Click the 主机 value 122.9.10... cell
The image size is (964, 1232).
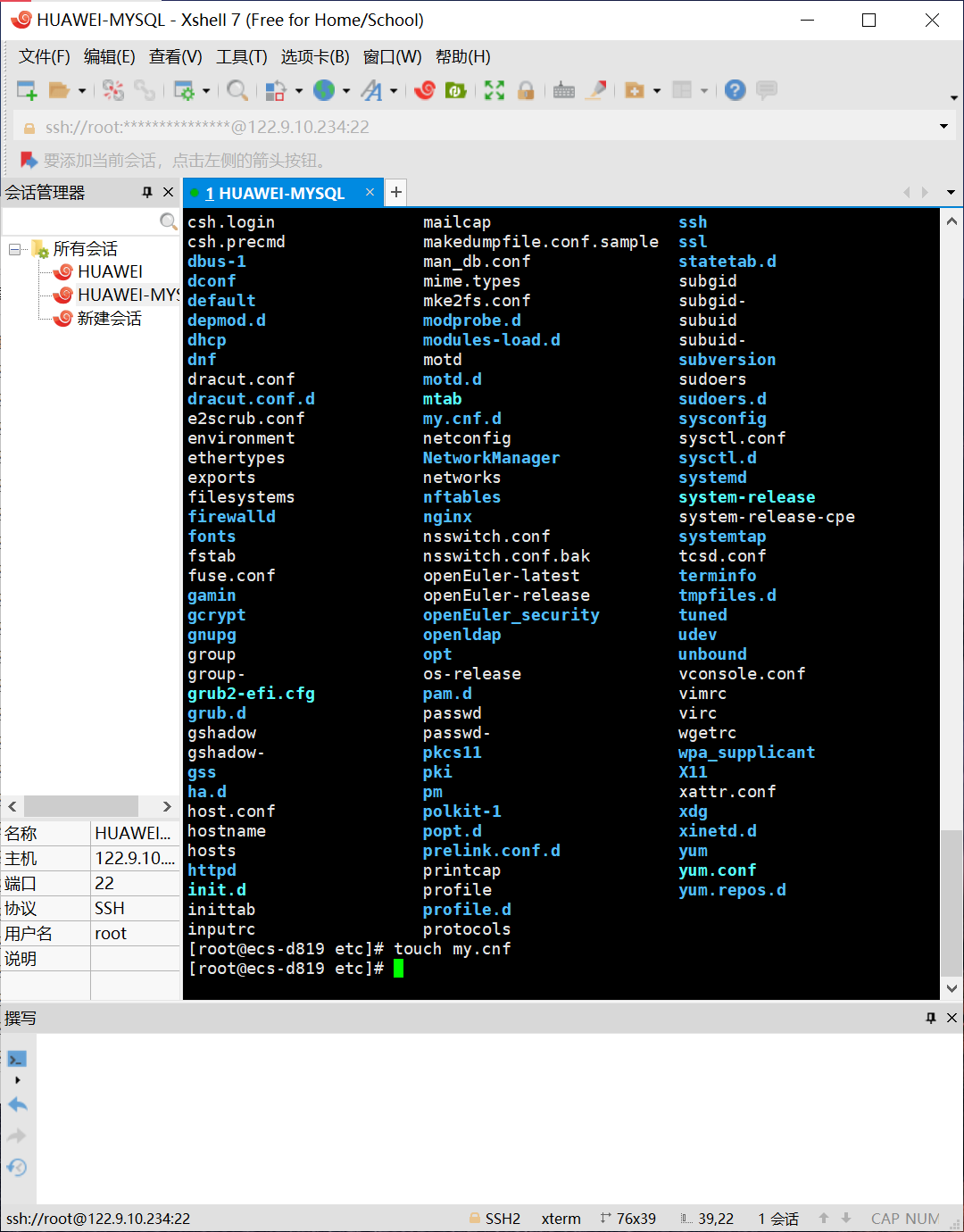(x=135, y=858)
